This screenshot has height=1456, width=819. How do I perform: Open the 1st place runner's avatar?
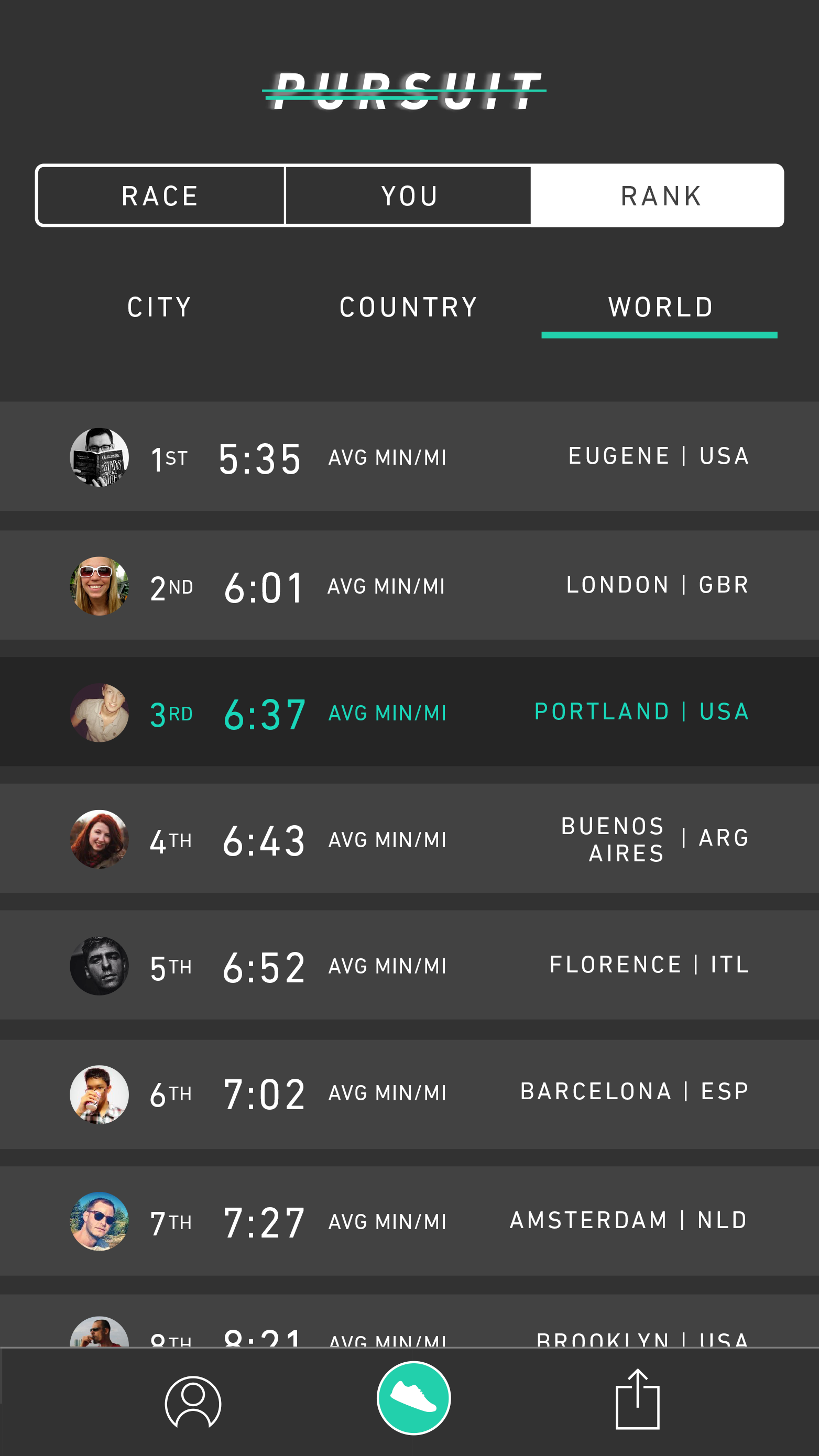100,457
